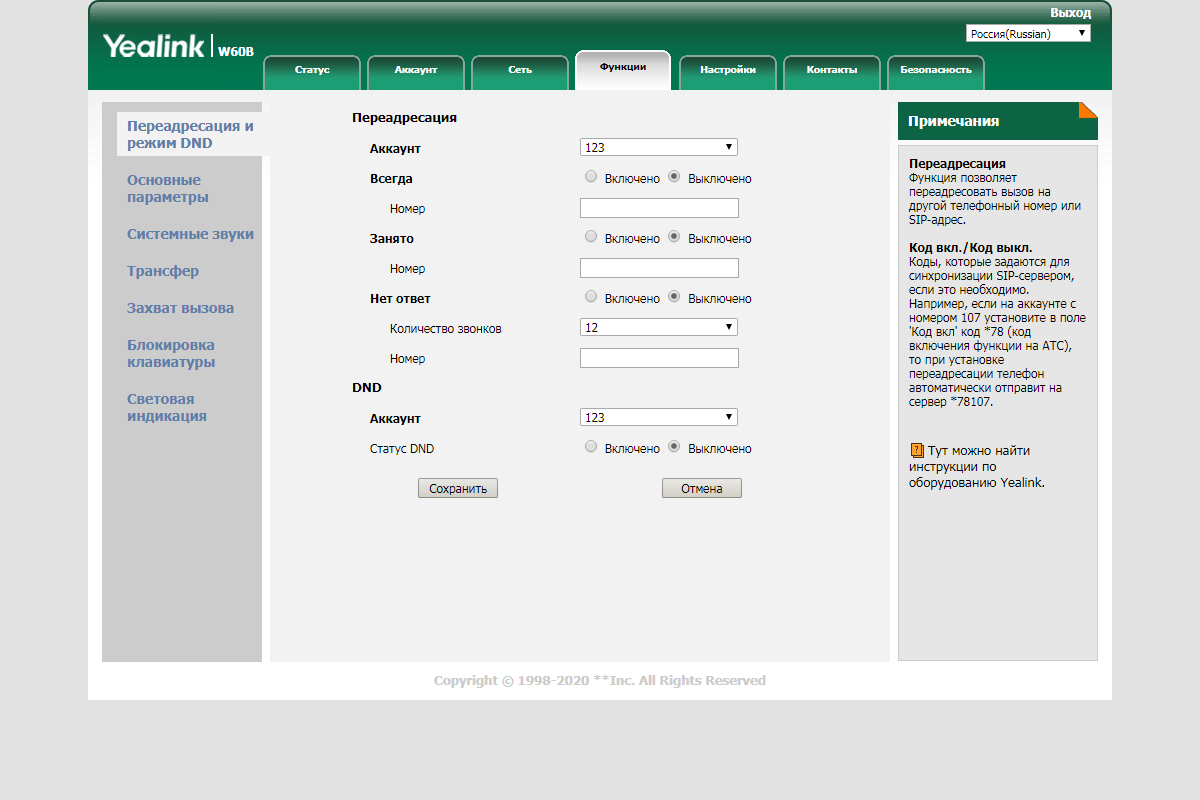Open the forwarding Account dropdown
This screenshot has width=1200, height=800.
[x=658, y=147]
